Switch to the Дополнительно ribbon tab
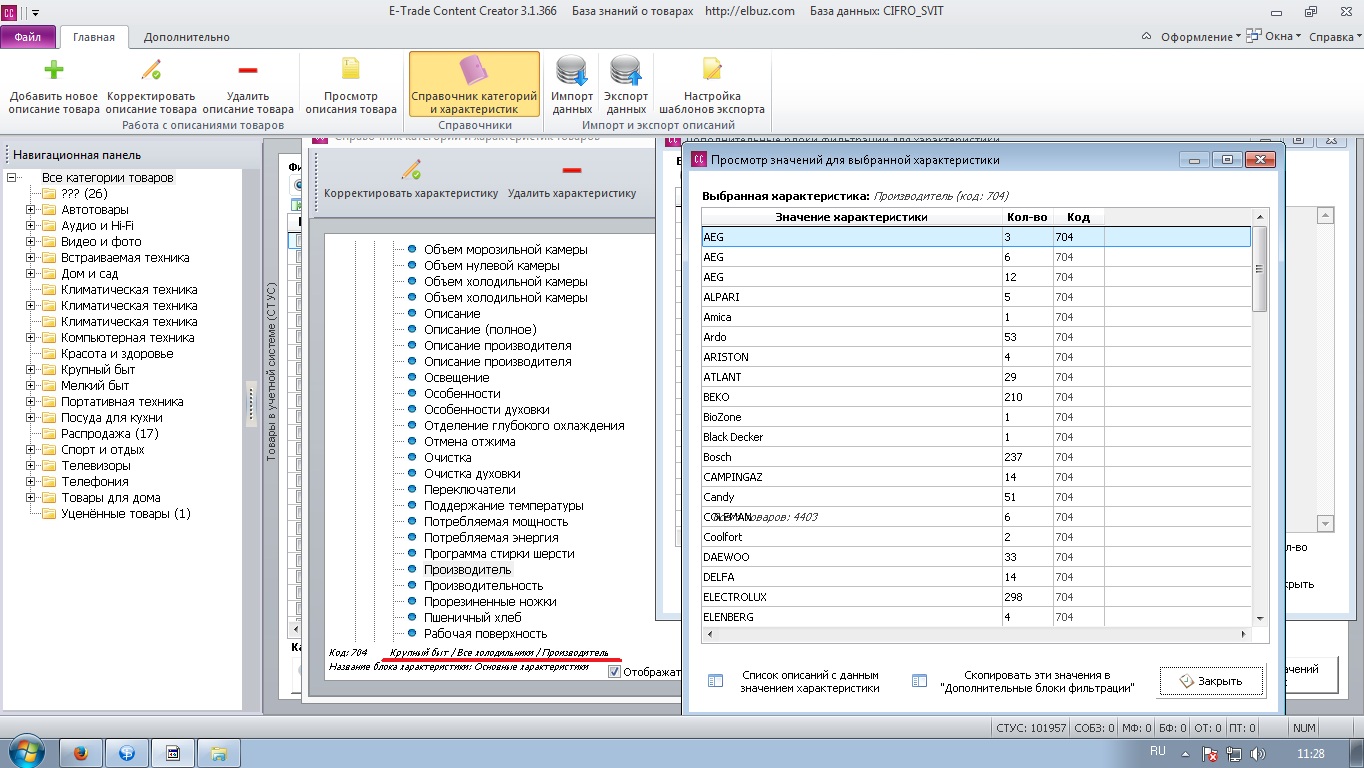The height and width of the screenshot is (768, 1364). pyautogui.click(x=187, y=37)
